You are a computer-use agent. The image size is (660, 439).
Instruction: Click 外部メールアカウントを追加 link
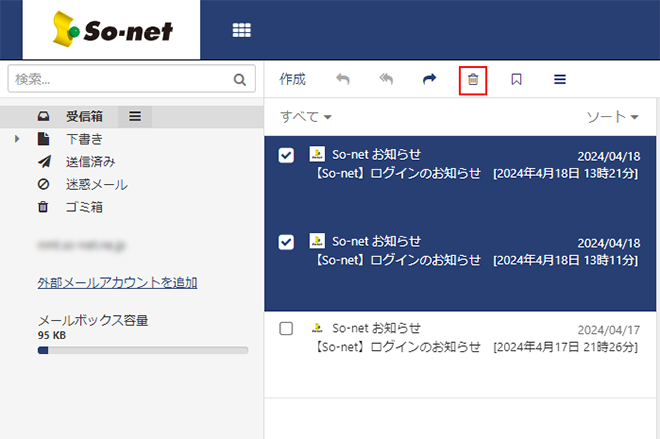pos(117,282)
